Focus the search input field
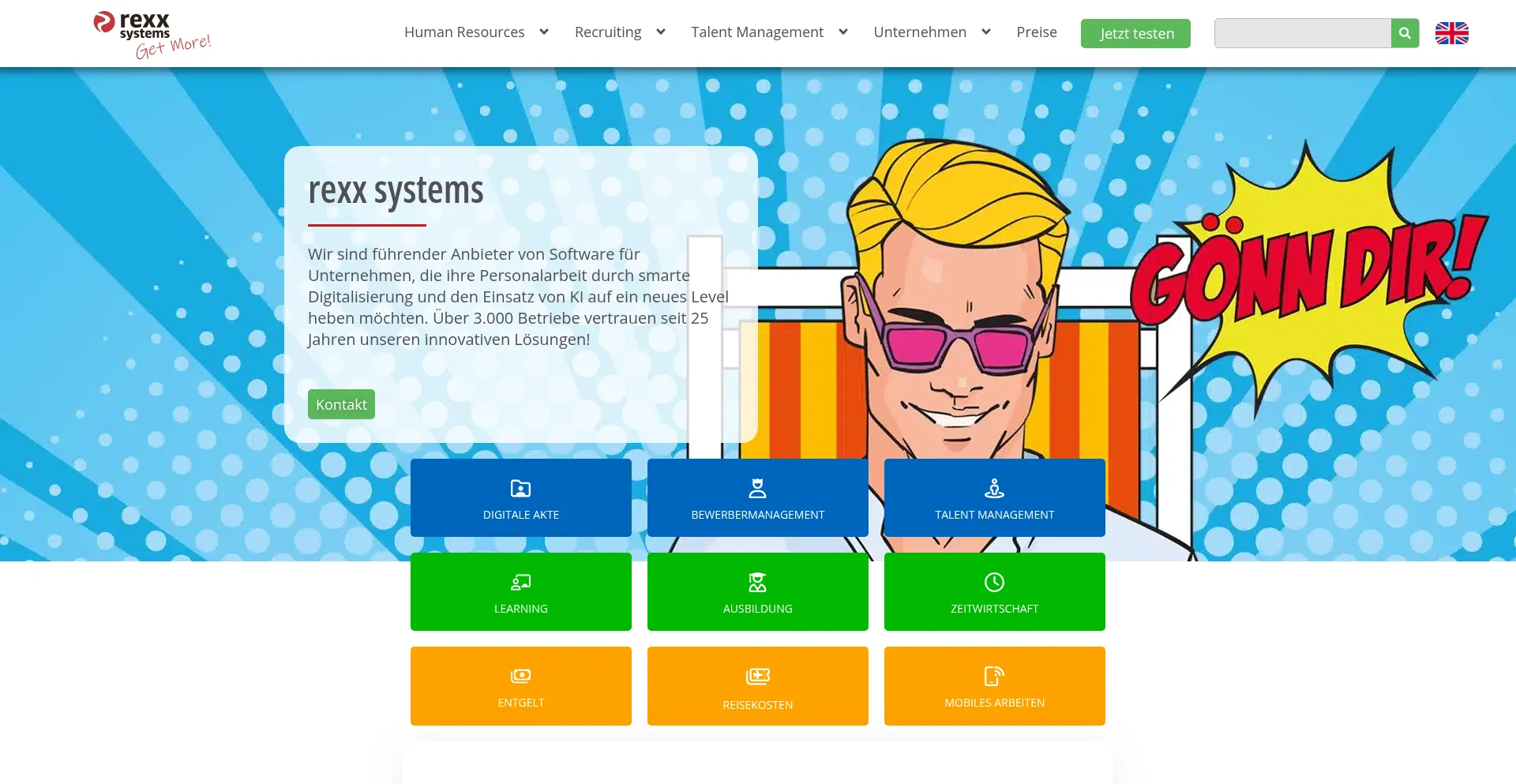Screen dimensions: 1516x784 point(1303,33)
